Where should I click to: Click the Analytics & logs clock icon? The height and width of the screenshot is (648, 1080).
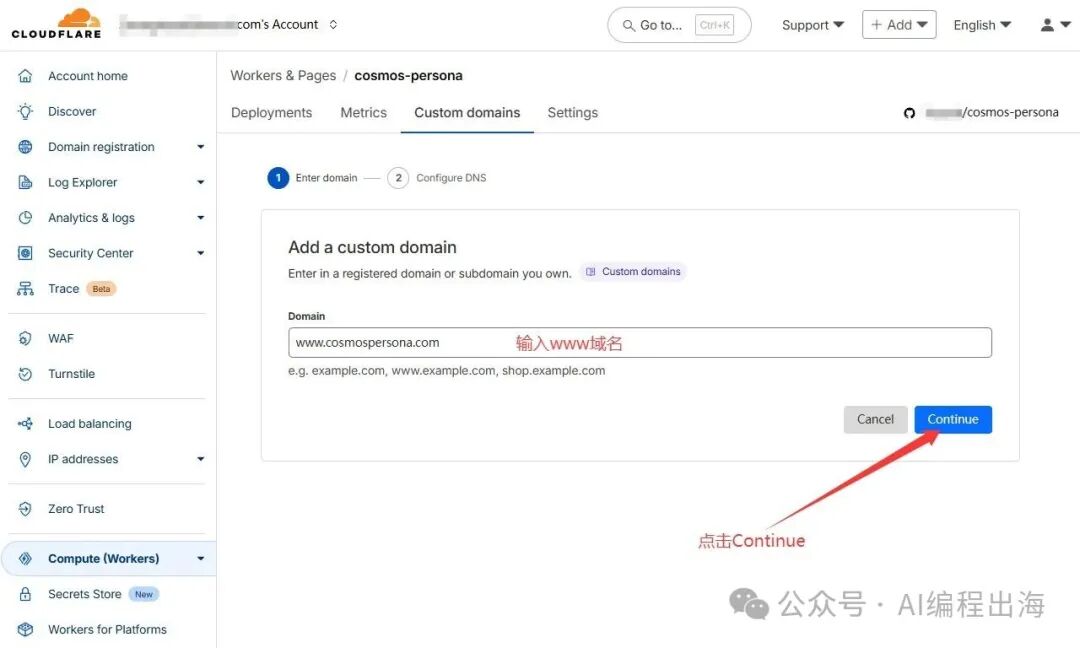pos(25,218)
